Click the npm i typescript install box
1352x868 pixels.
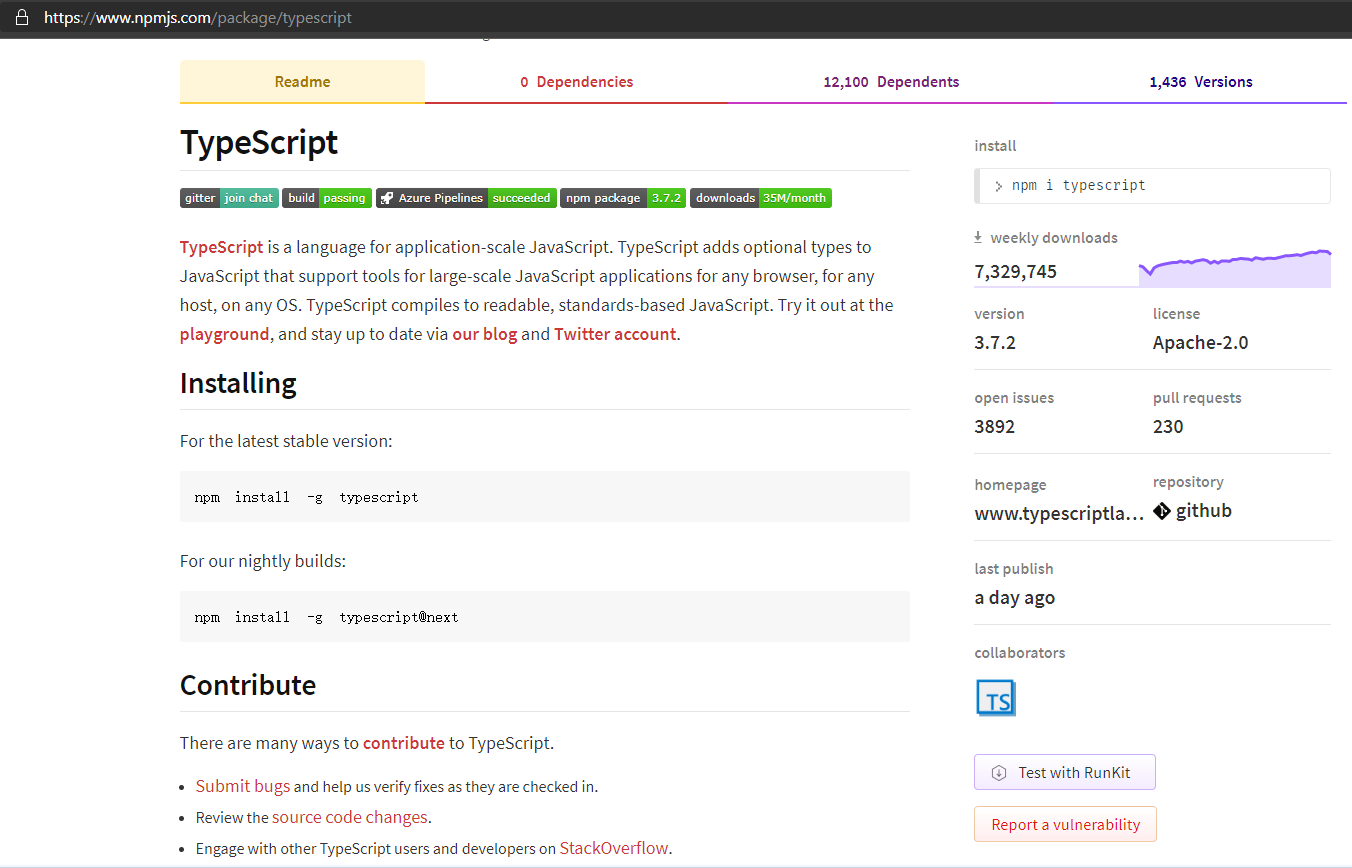1152,185
